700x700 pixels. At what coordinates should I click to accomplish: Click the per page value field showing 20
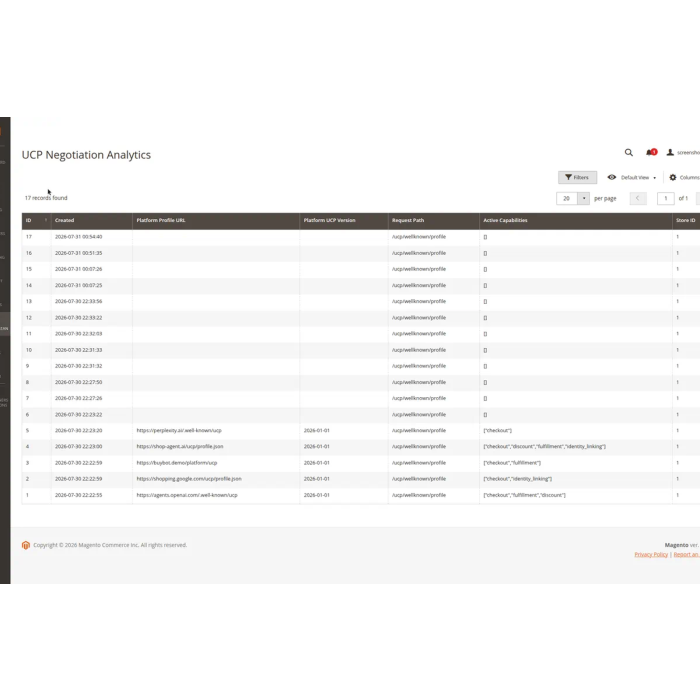[567, 198]
